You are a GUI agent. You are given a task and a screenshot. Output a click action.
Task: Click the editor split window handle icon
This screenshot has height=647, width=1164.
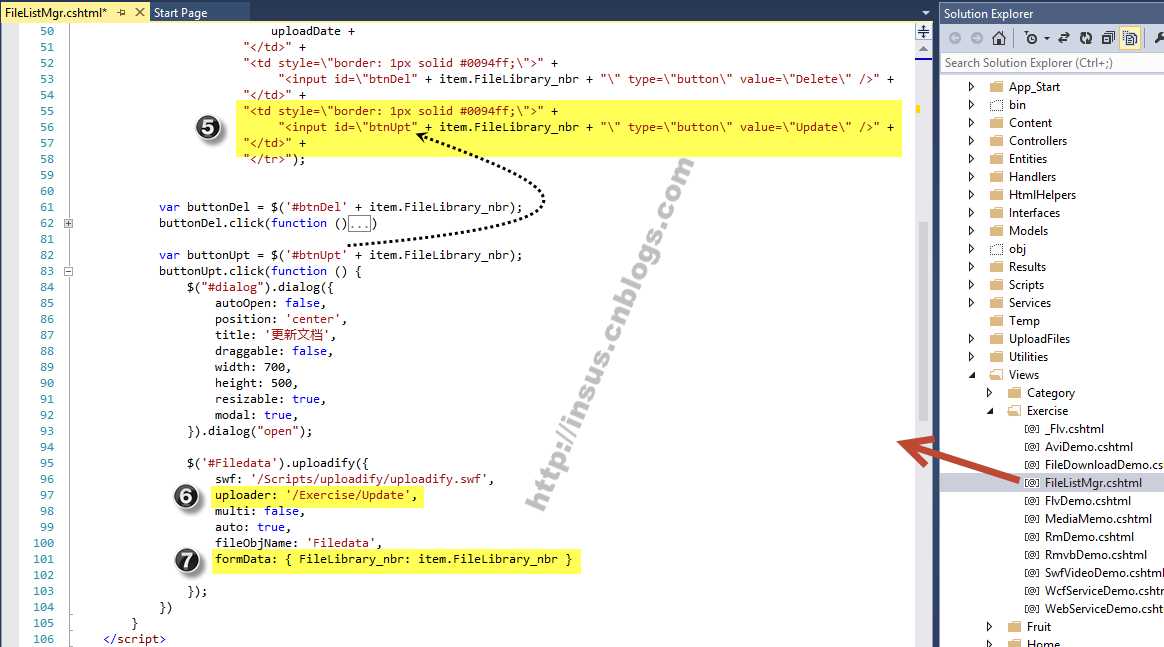(923, 32)
